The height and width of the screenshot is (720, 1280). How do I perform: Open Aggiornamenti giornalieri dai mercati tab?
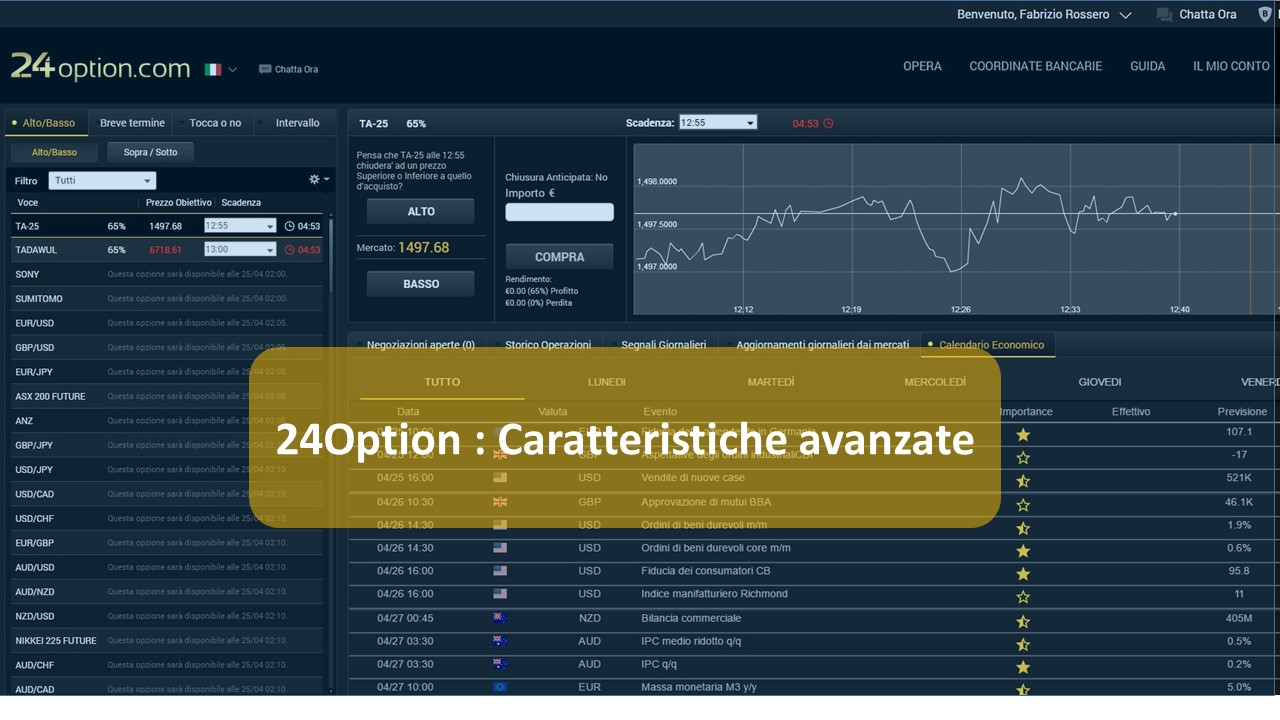click(822, 345)
